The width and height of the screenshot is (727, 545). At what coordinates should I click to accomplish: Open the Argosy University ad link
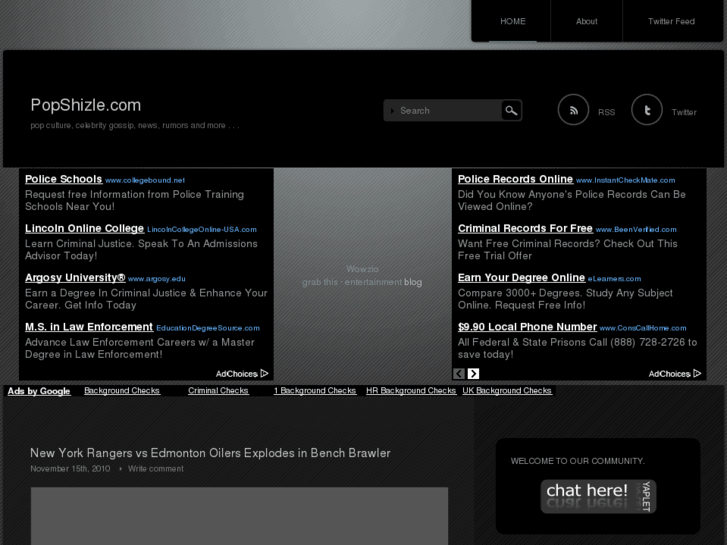pos(75,278)
